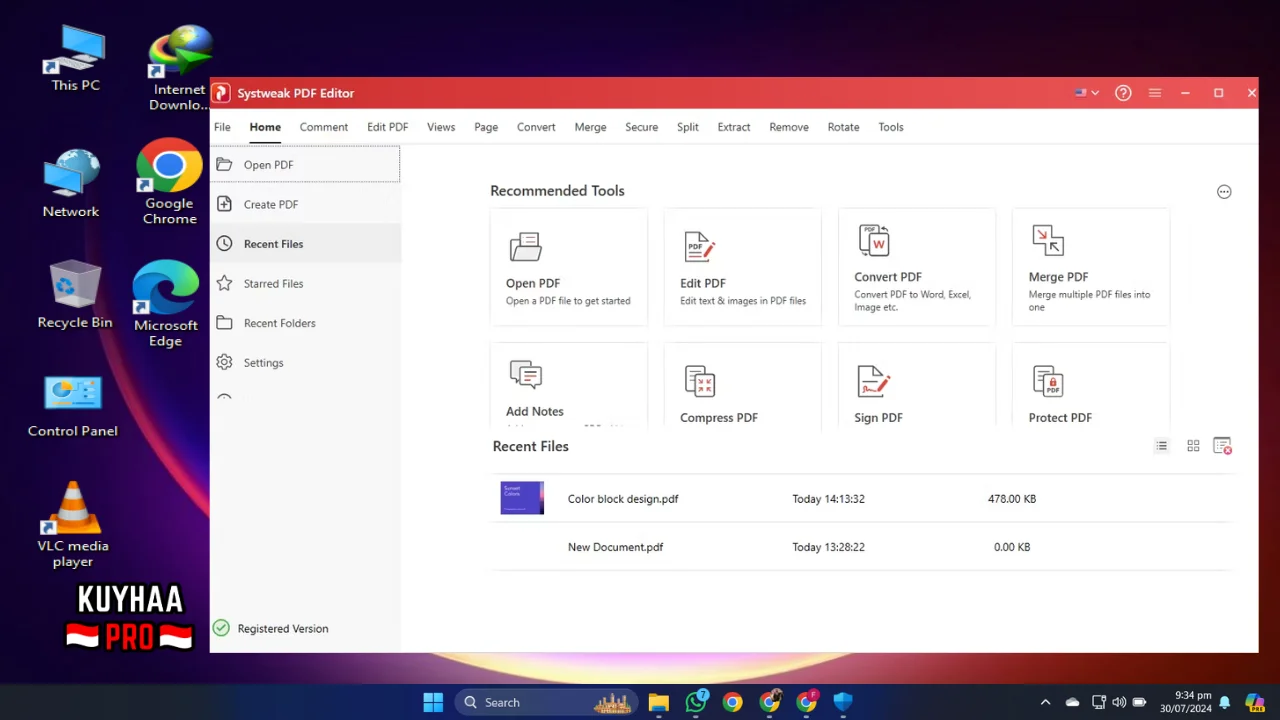Open the Split tab
This screenshot has width=1280, height=720.
[688, 127]
